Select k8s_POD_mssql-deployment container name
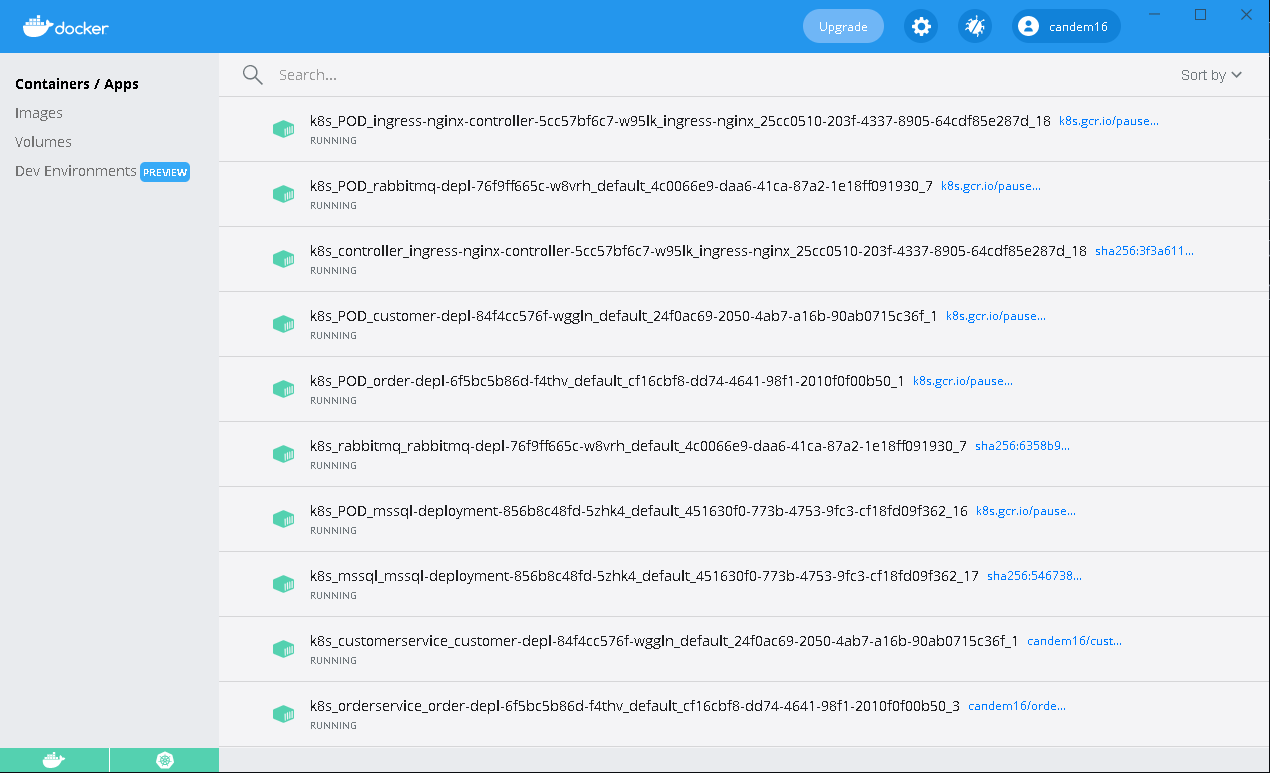Screen dimensions: 1270x773 point(639,511)
